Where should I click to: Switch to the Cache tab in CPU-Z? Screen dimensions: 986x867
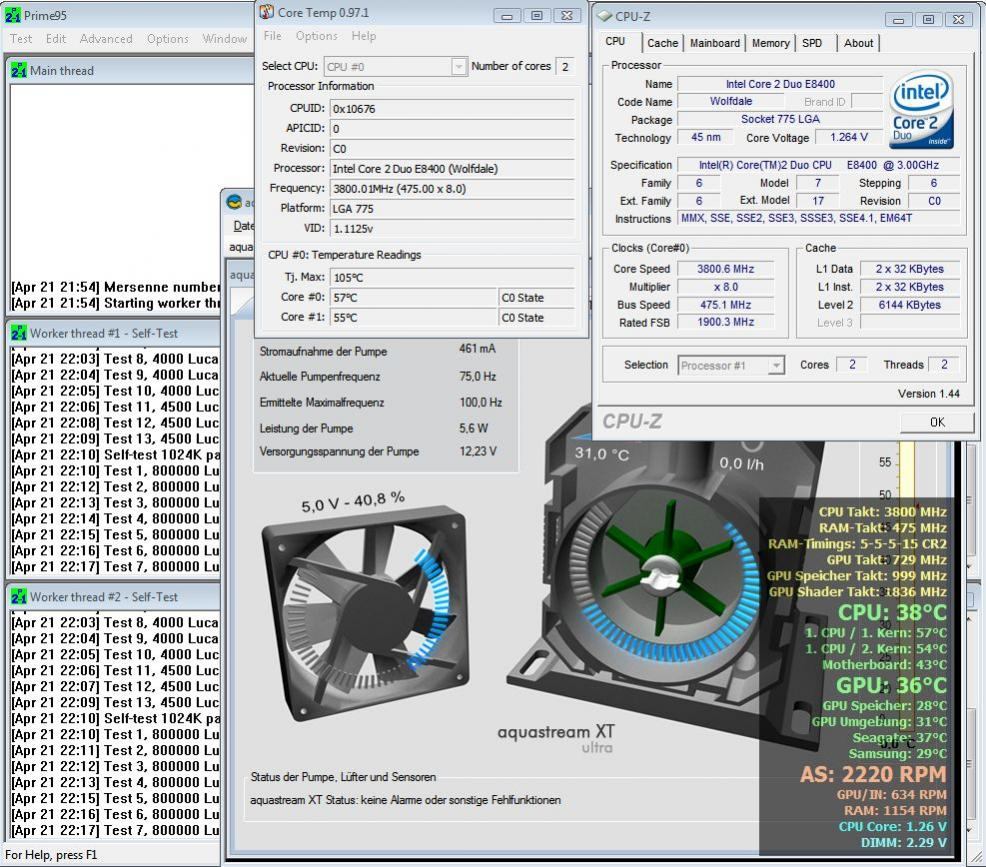pyautogui.click(x=662, y=43)
